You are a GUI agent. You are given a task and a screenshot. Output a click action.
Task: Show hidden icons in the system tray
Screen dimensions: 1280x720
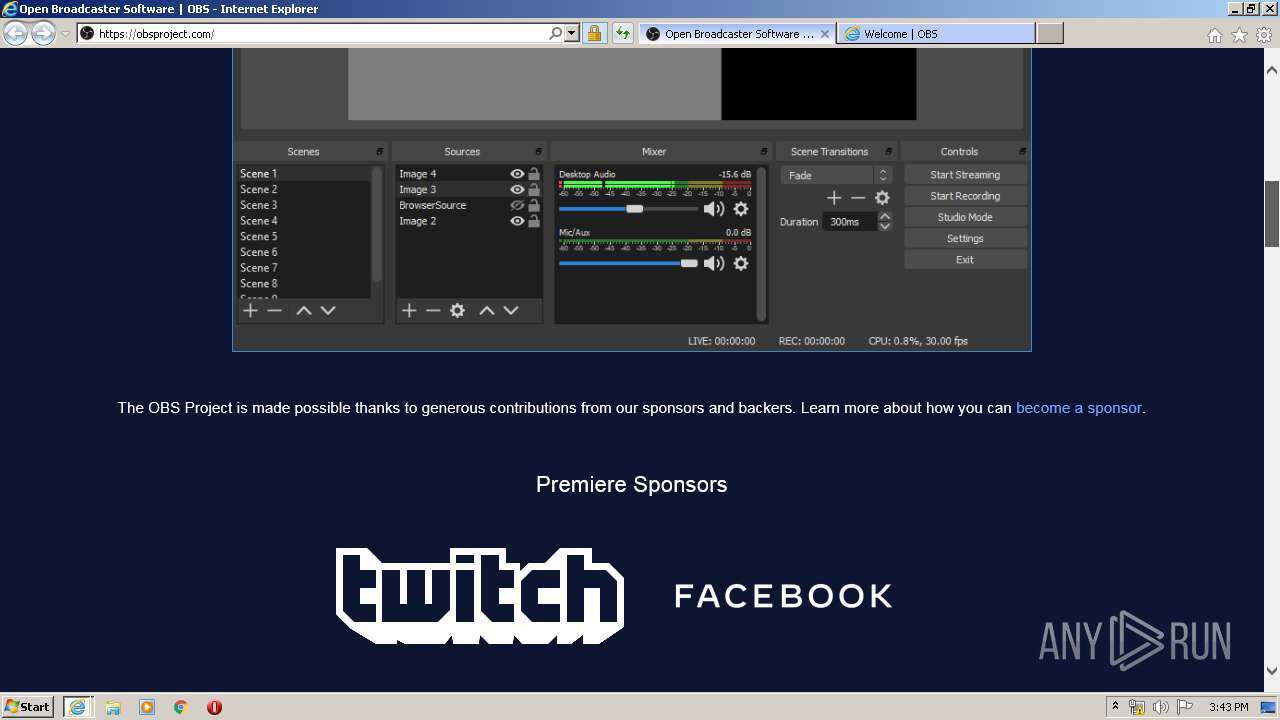tap(1115, 707)
